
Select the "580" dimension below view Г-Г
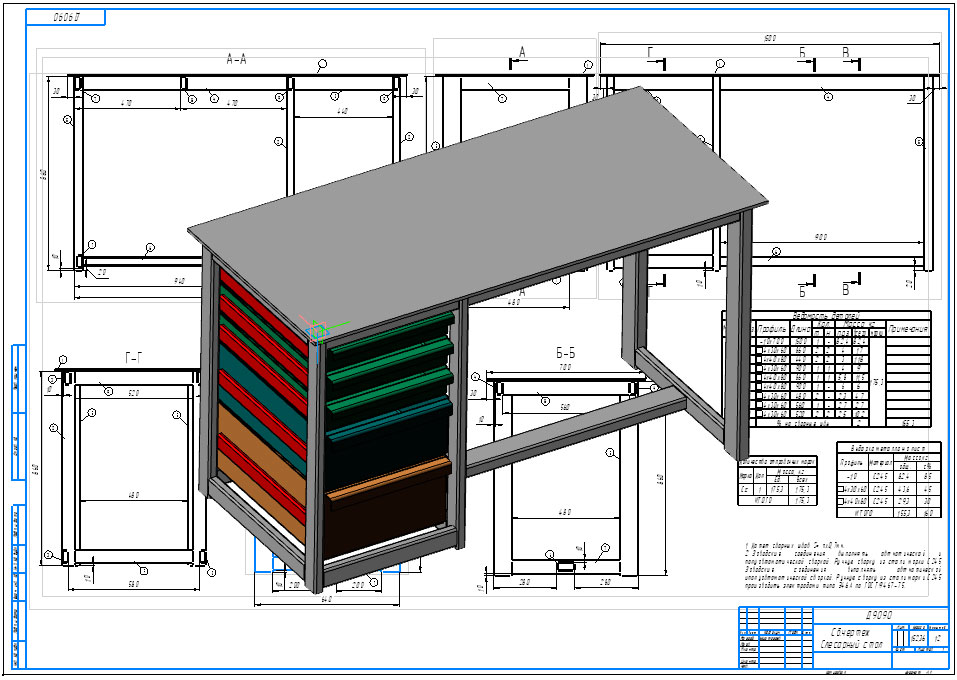(134, 584)
